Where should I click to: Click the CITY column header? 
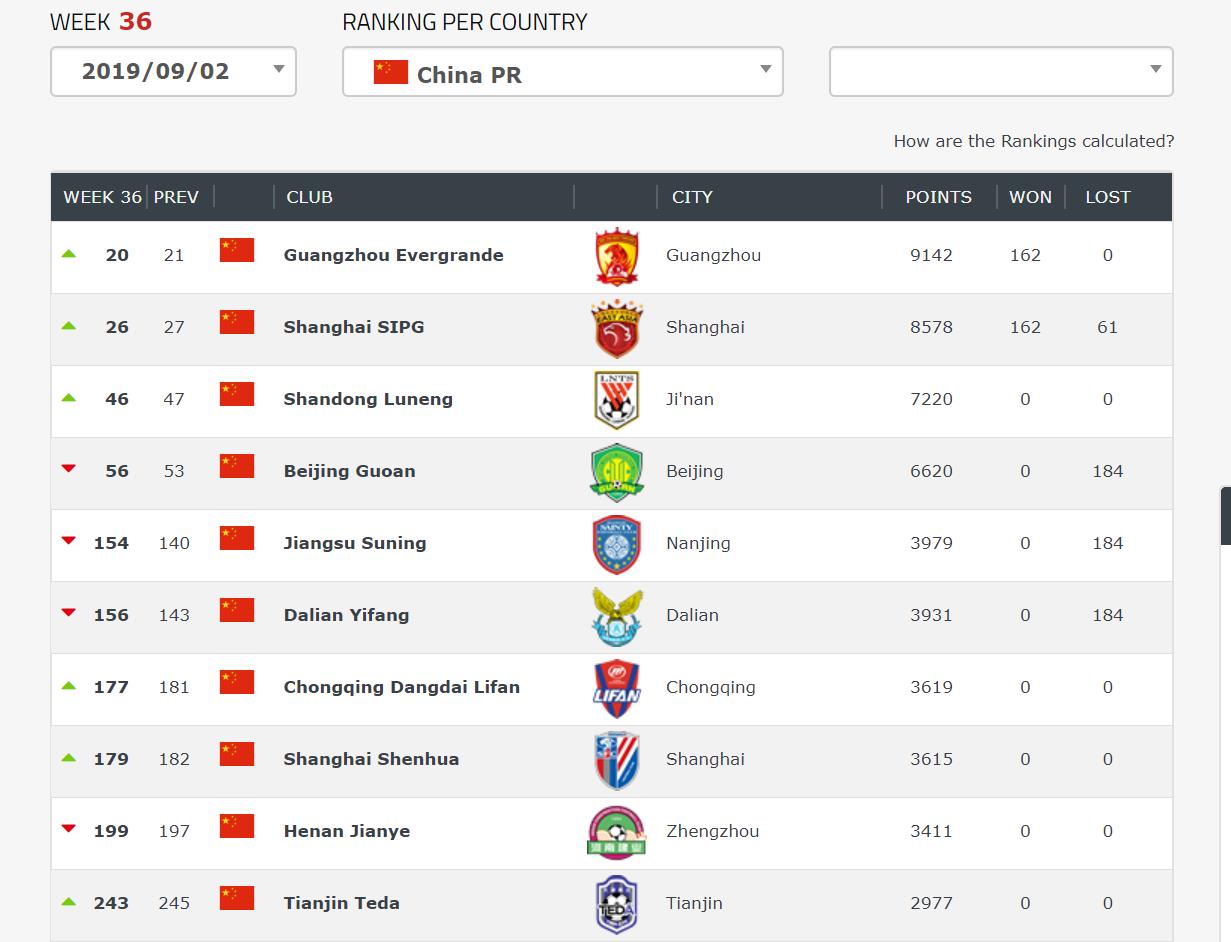[692, 197]
